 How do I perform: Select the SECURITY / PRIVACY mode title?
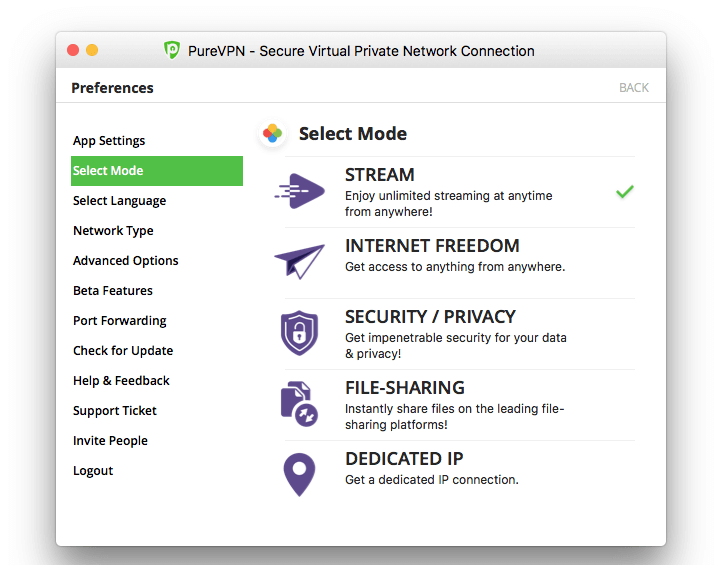pos(430,317)
